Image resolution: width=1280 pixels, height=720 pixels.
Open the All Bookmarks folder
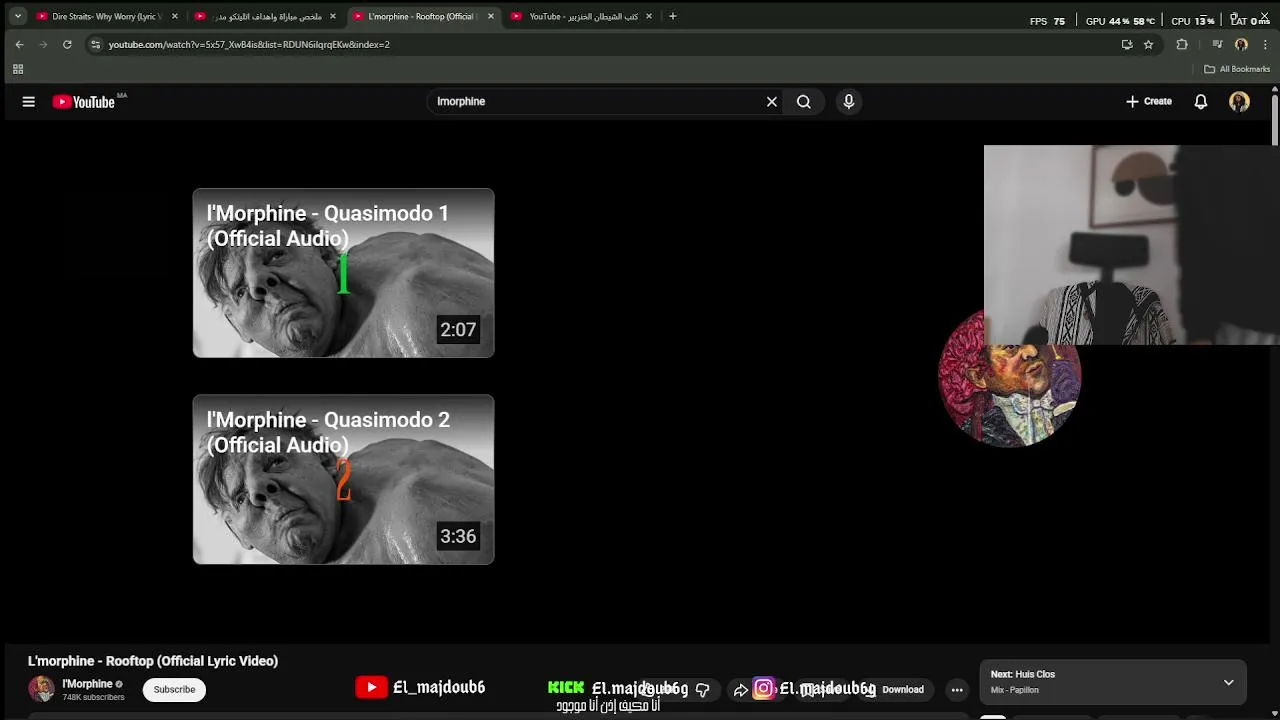[1237, 69]
